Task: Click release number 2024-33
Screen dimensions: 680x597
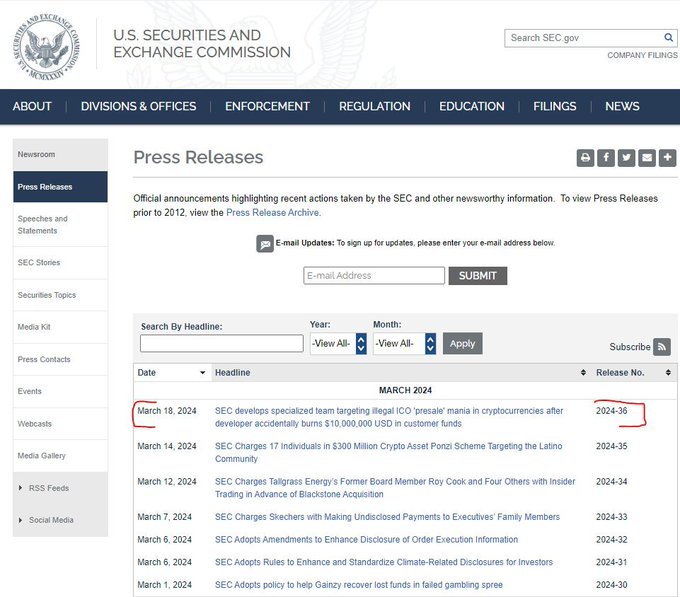Action: tap(611, 517)
